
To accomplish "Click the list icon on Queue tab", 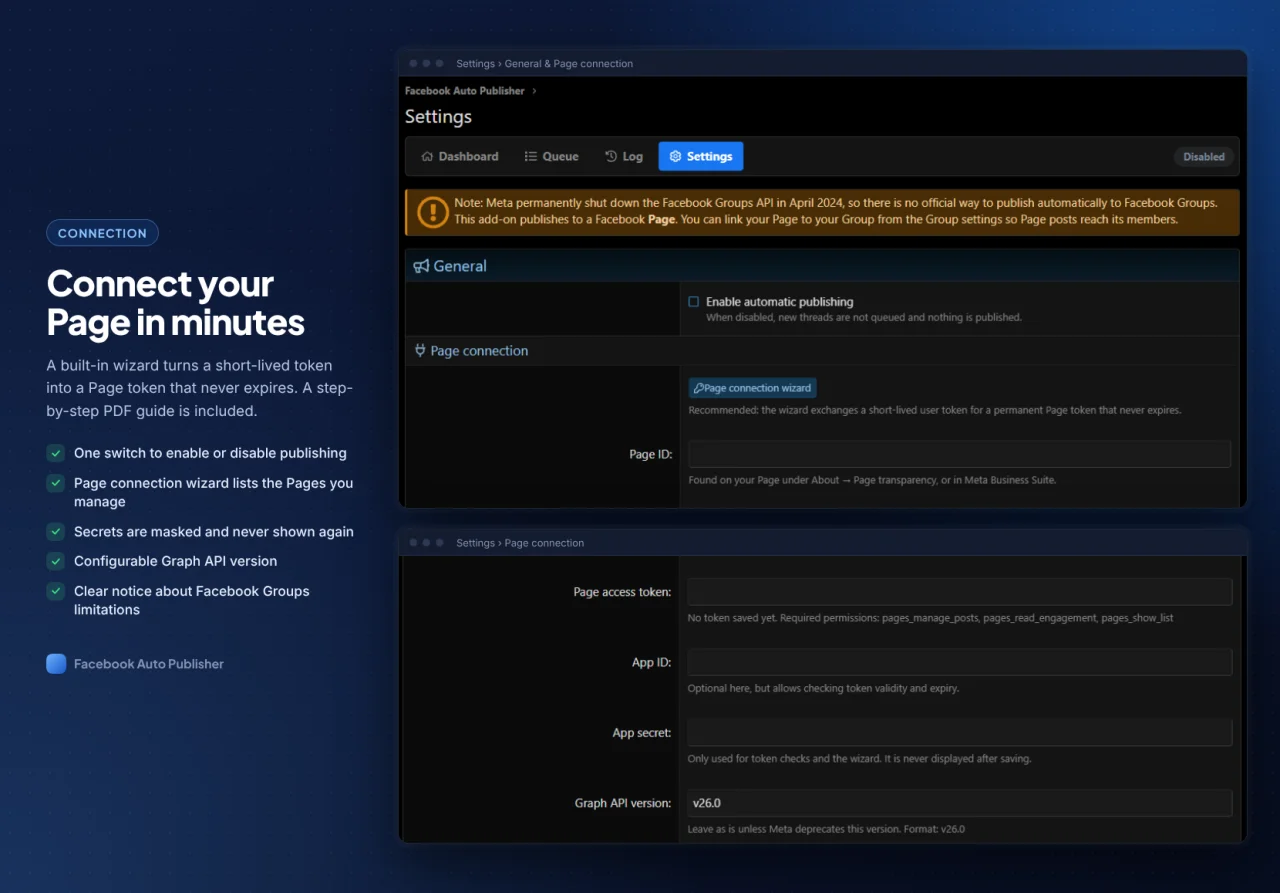I will point(531,156).
